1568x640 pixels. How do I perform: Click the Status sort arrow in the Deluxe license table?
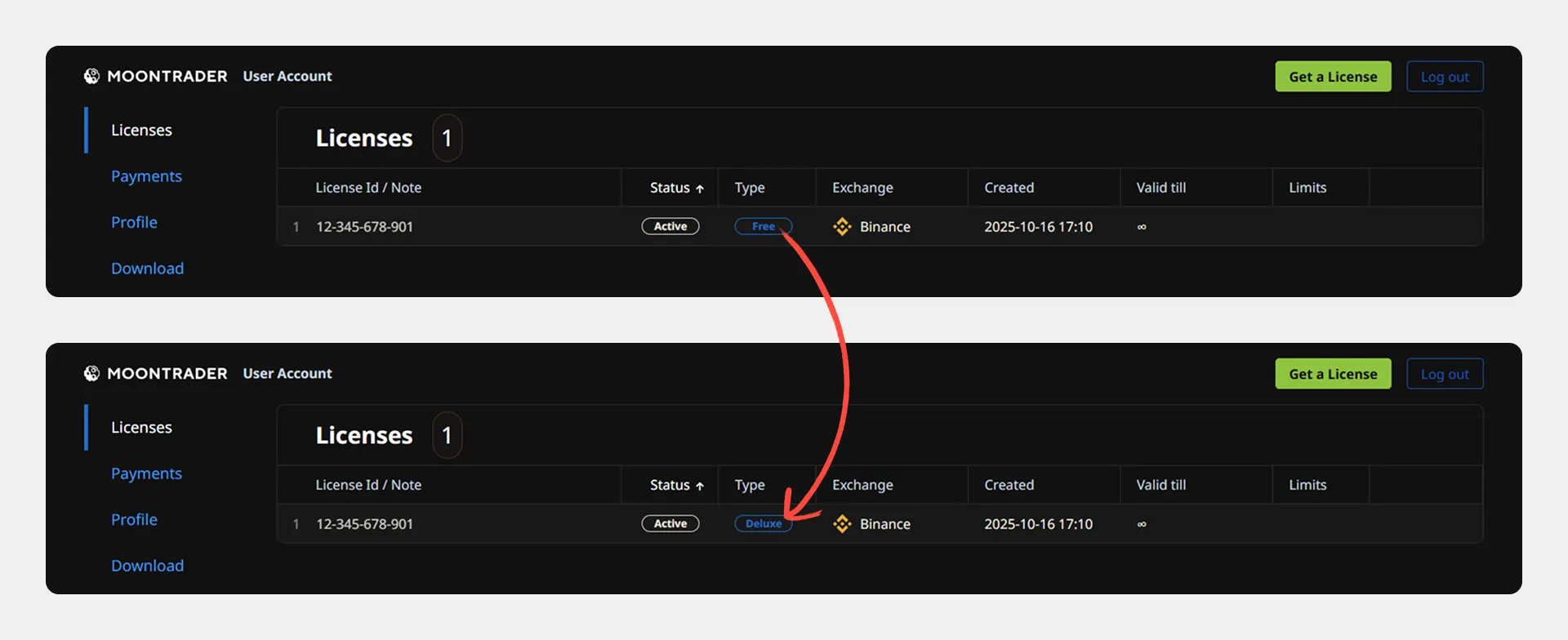click(x=700, y=486)
